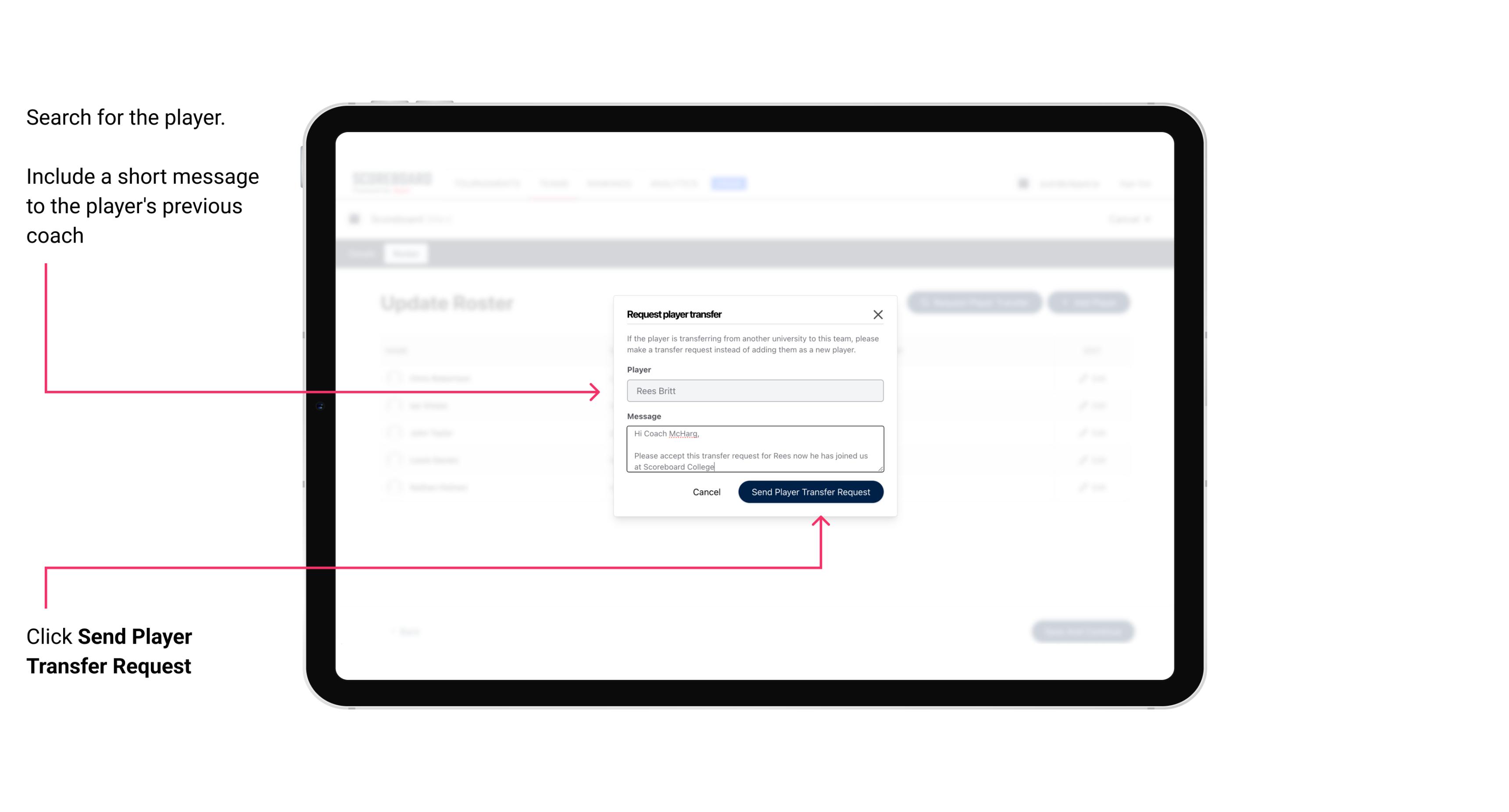Click Send Player Transfer Request button
The height and width of the screenshot is (812, 1509).
tap(810, 491)
